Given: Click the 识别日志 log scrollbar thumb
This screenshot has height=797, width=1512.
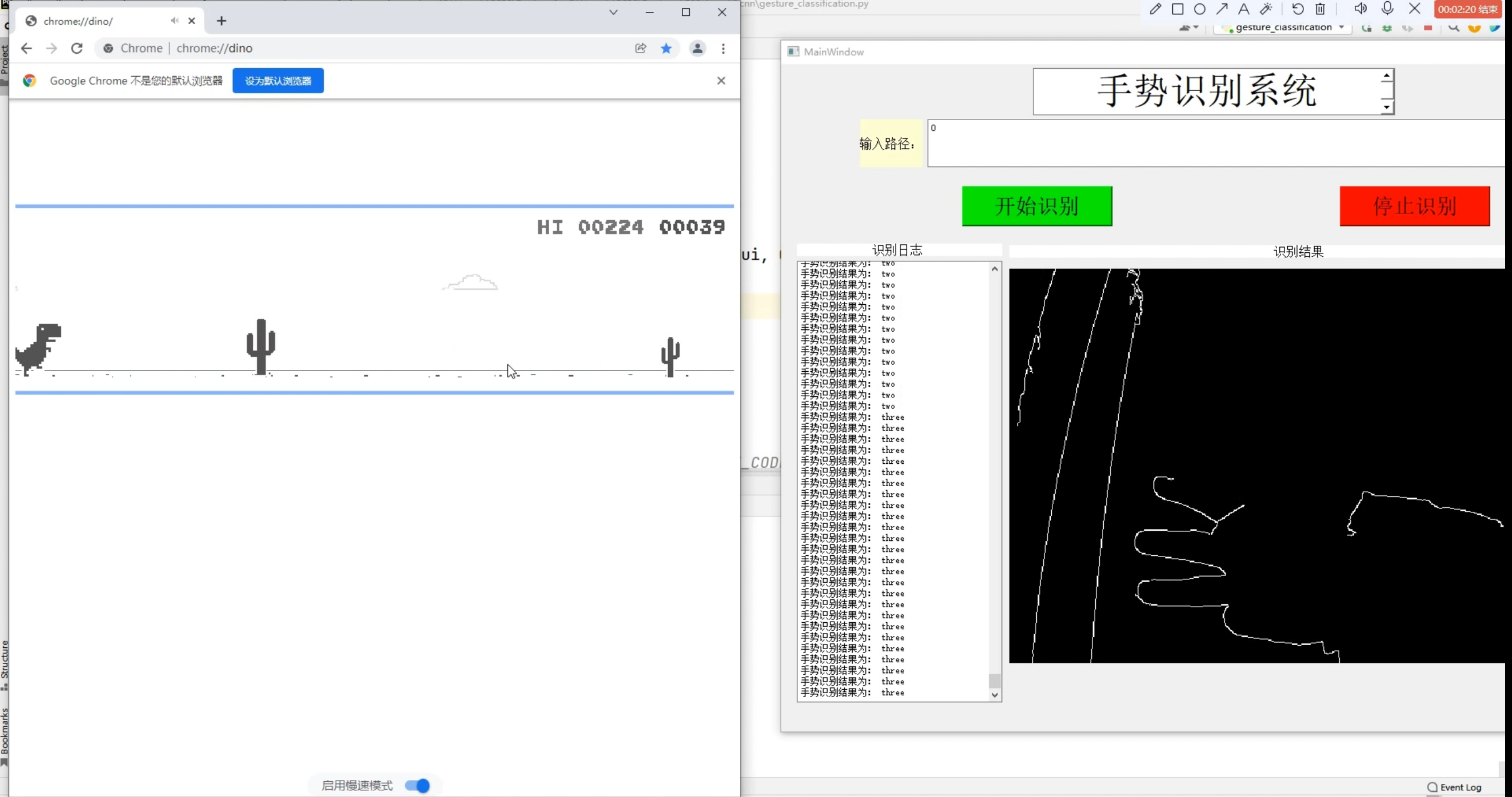Looking at the screenshot, I should (x=994, y=681).
